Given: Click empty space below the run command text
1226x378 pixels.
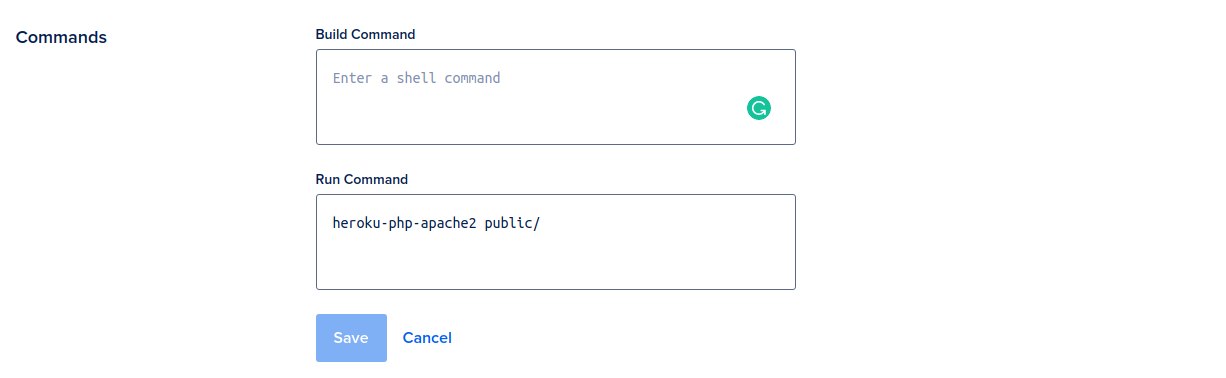Looking at the screenshot, I should click(x=556, y=262).
